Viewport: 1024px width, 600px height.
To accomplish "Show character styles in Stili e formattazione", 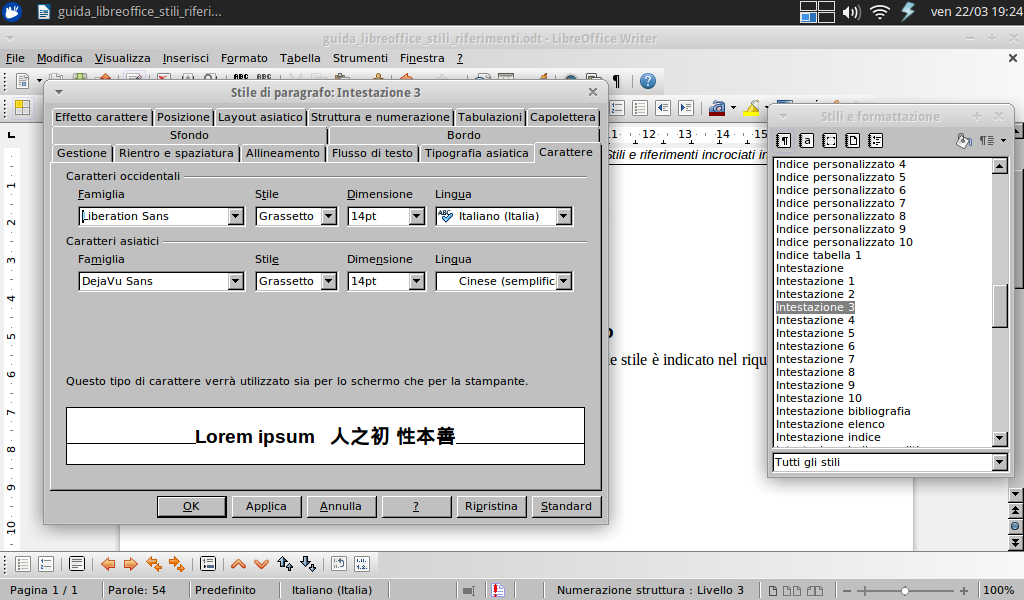I will pos(807,140).
